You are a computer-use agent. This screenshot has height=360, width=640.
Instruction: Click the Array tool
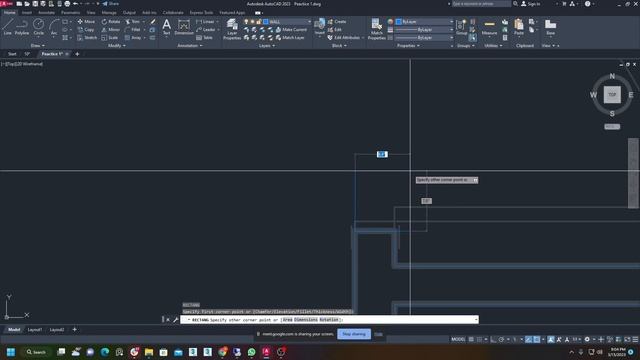133,38
